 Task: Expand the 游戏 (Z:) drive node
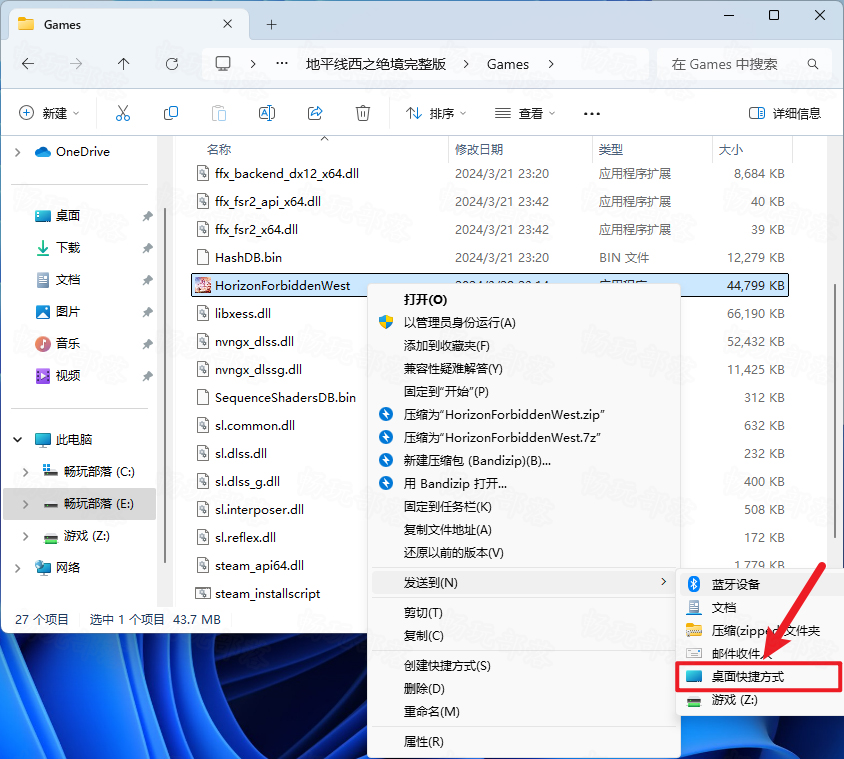pyautogui.click(x=25, y=536)
